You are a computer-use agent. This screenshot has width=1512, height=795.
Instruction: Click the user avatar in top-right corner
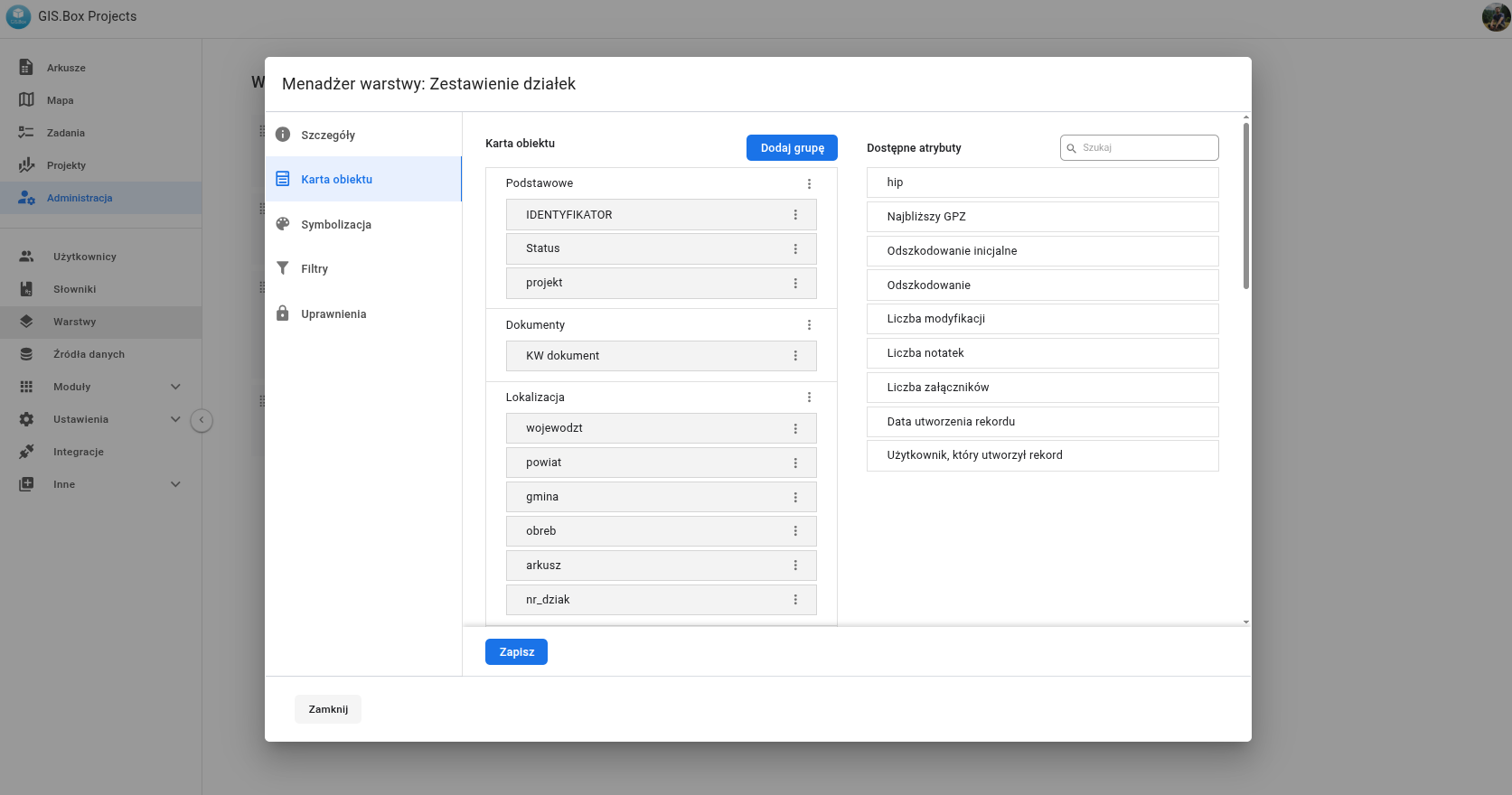1496,17
